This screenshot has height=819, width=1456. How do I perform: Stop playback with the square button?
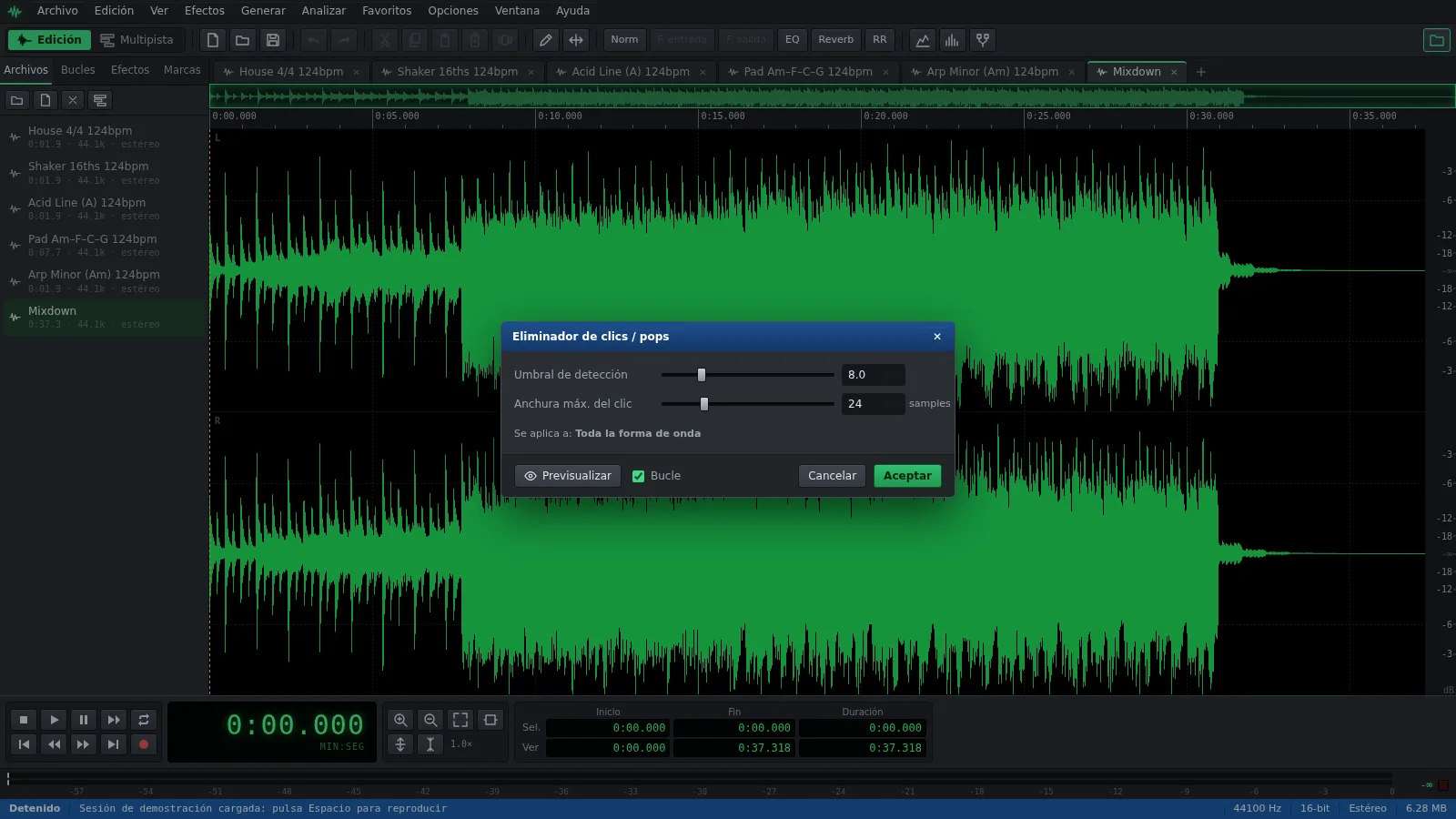tap(24, 720)
